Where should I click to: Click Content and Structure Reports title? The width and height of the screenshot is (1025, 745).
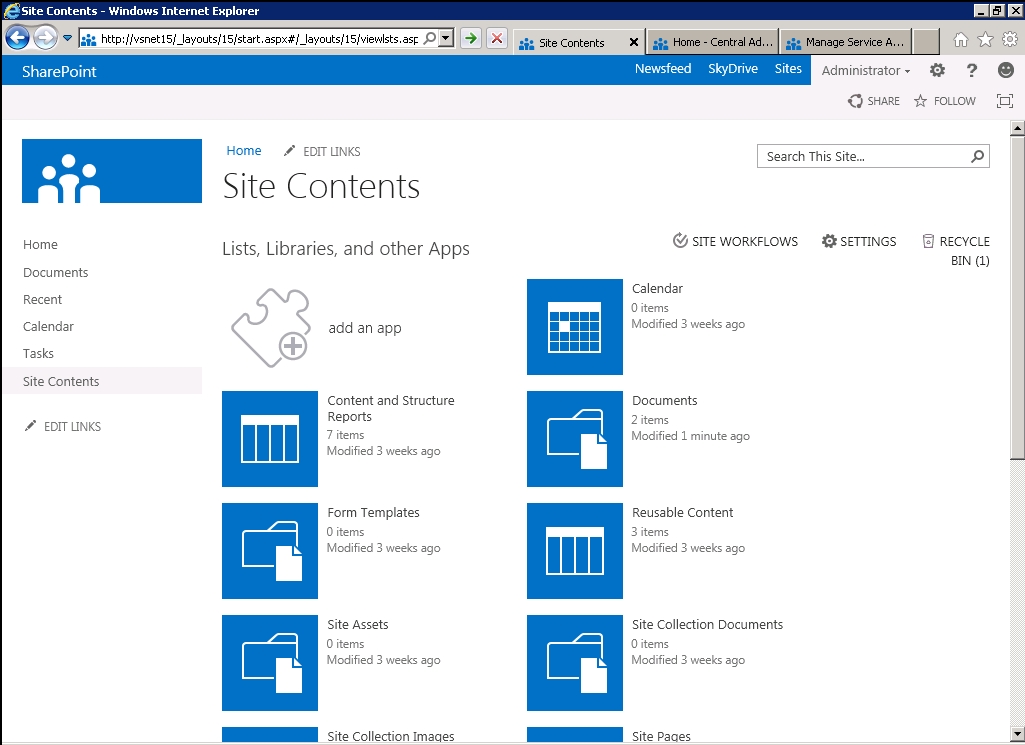click(x=391, y=408)
